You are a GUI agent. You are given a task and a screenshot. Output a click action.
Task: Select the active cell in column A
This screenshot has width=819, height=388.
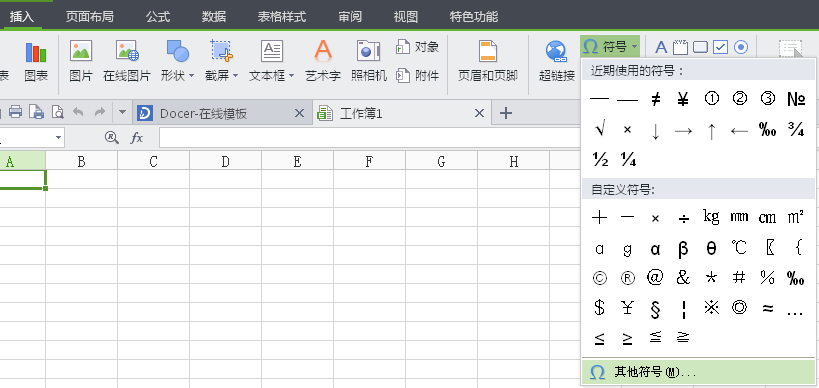click(x=22, y=179)
